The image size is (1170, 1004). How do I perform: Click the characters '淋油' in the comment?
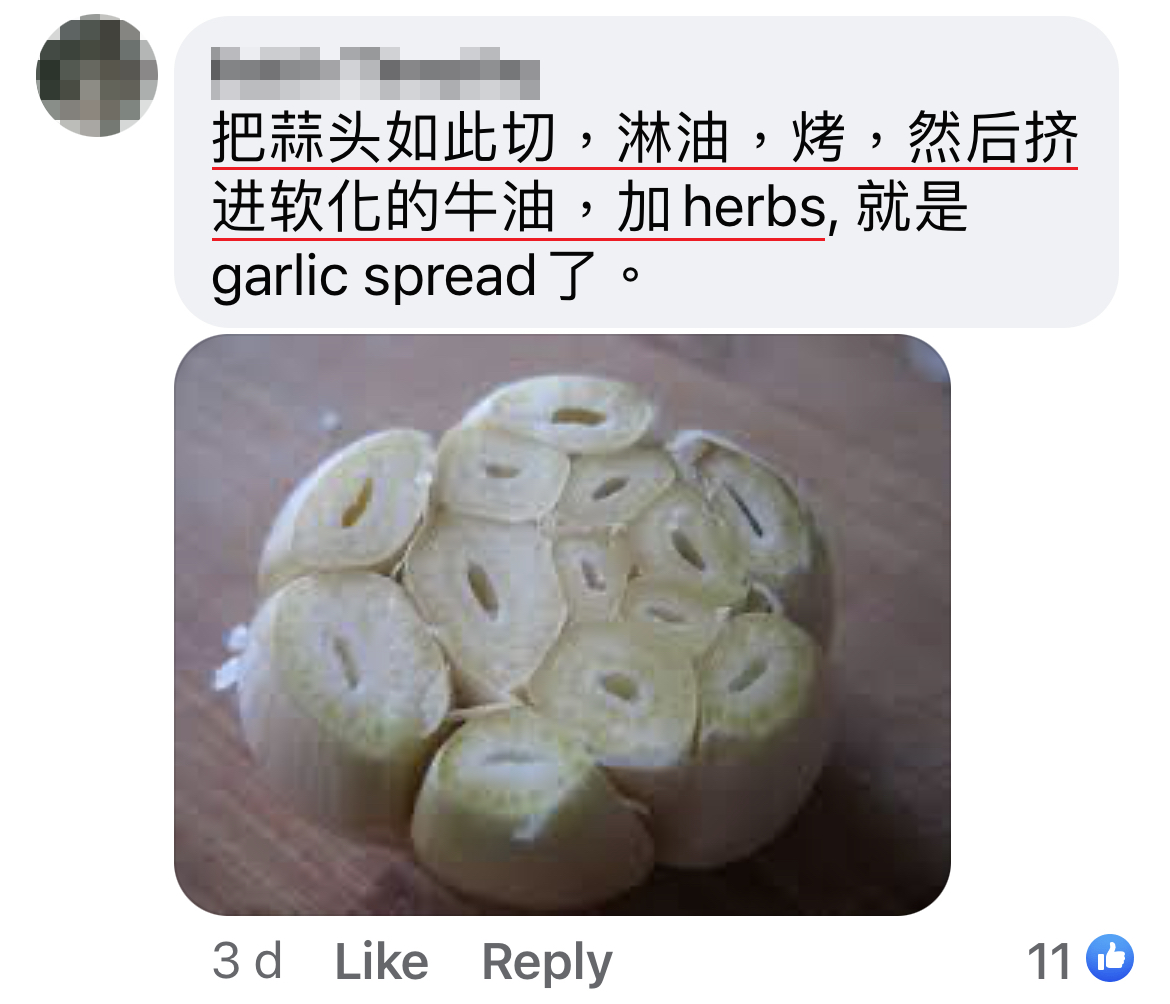(x=672, y=138)
